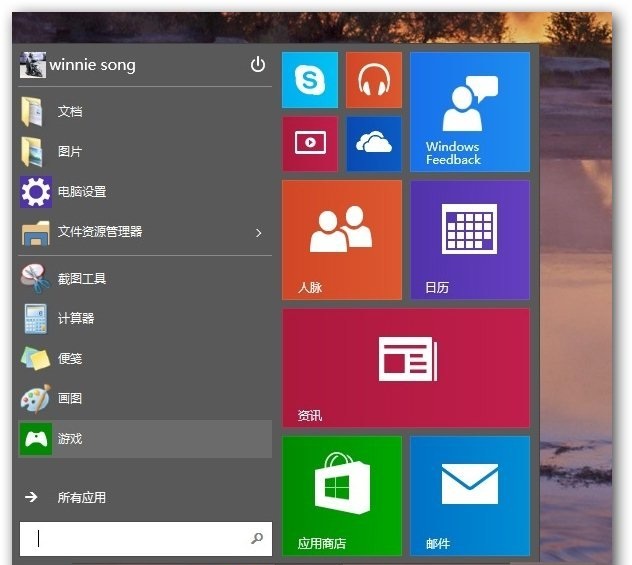The image size is (632, 565).
Task: Focus the Start menu search box
Action: (146, 539)
